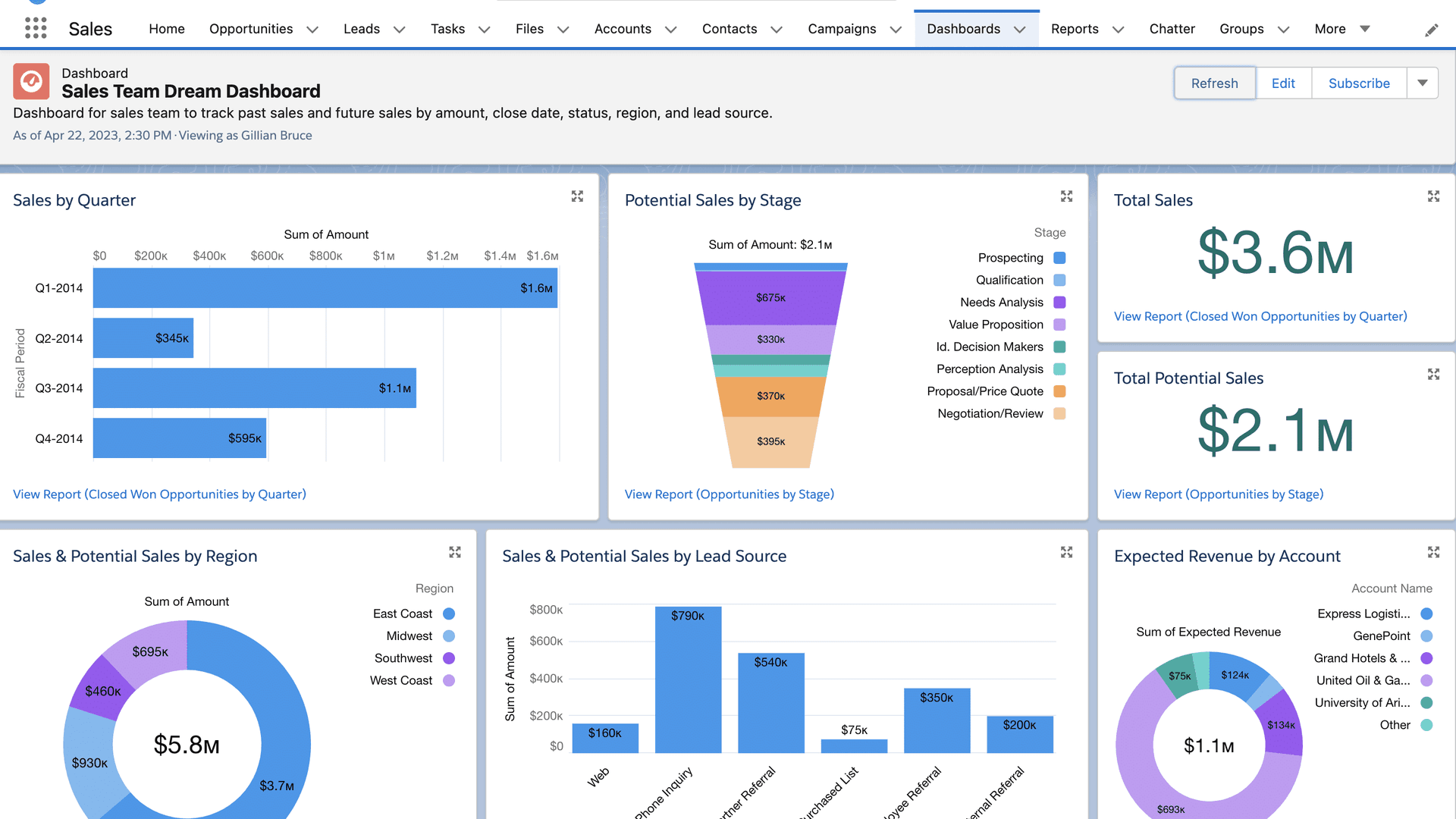Screen dimensions: 1456x819
Task: Open the App Launcher grid icon
Action: point(36,28)
